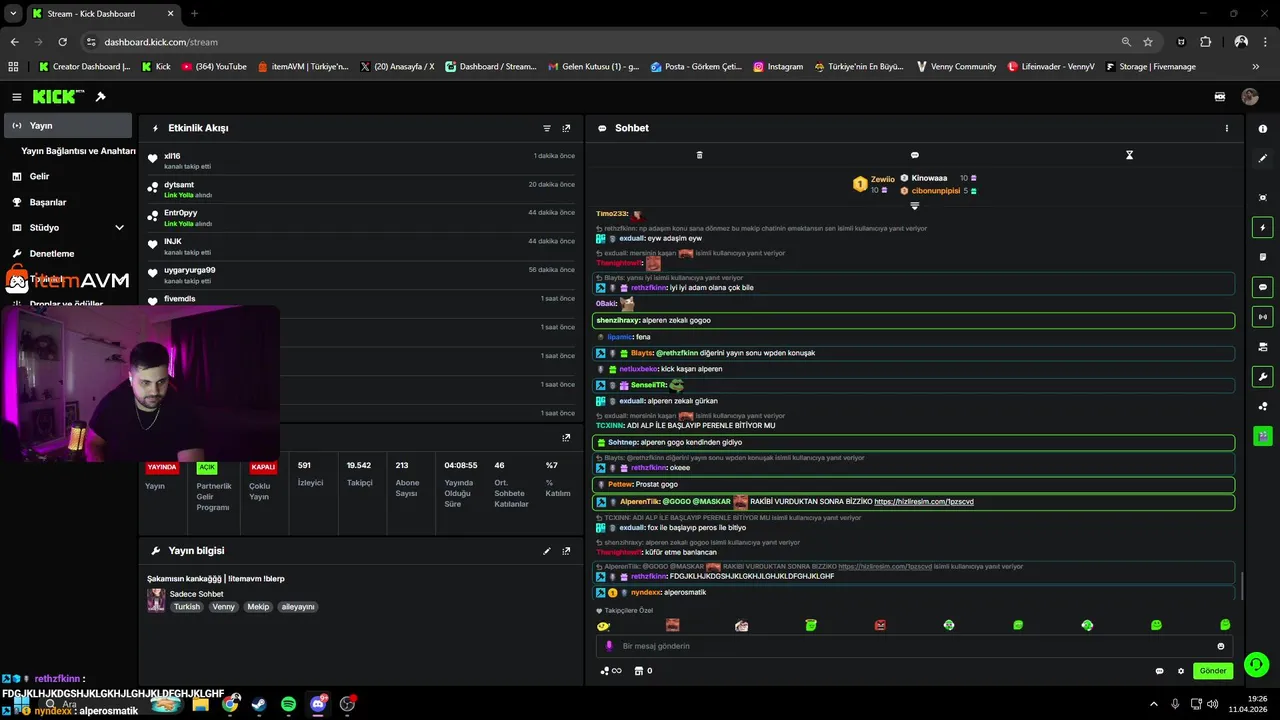Open Steam from the Windows taskbar

point(259,704)
